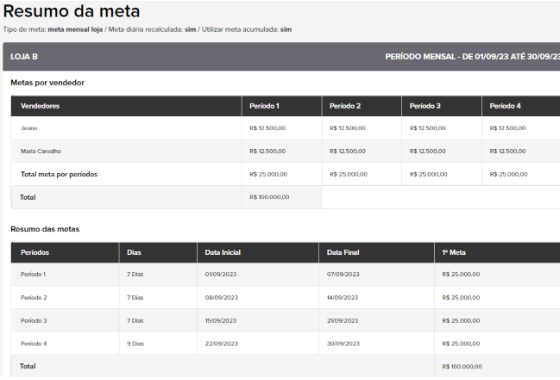Select the 'Período 3' row label in the summary table
560x380 pixels.
pyautogui.click(x=34, y=321)
